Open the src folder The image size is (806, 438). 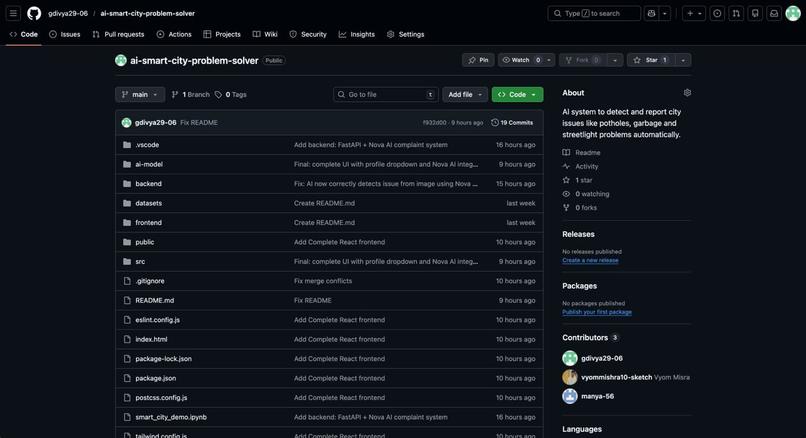click(x=140, y=262)
